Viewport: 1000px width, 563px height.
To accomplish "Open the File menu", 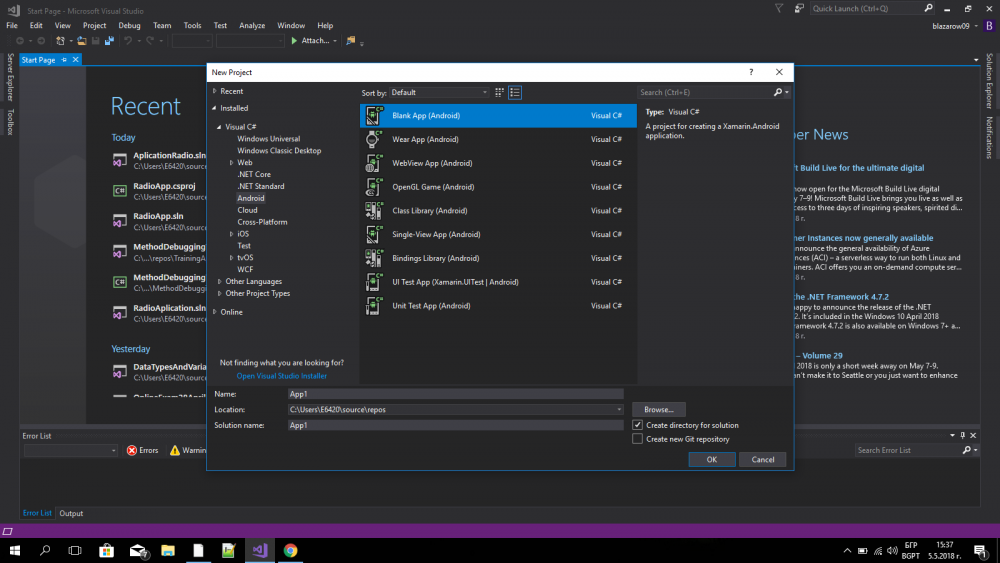I will (x=12, y=26).
